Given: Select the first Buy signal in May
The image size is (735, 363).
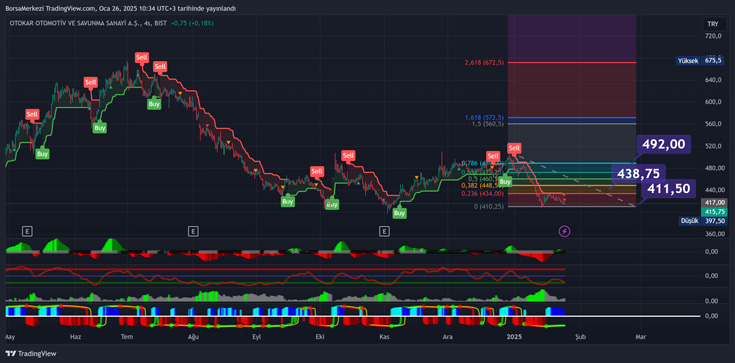Looking at the screenshot, I should tap(43, 154).
